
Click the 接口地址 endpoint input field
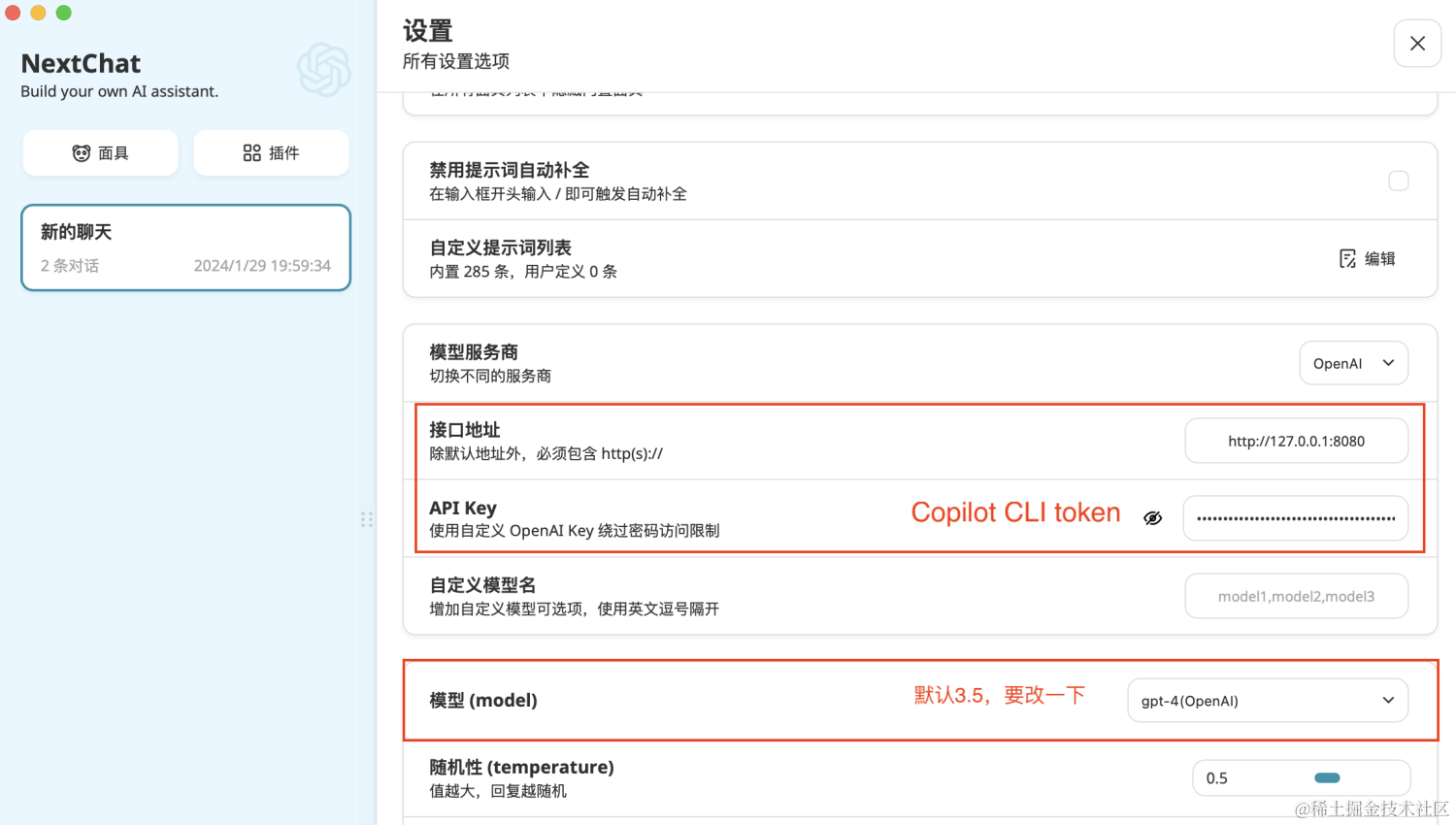(x=1296, y=441)
